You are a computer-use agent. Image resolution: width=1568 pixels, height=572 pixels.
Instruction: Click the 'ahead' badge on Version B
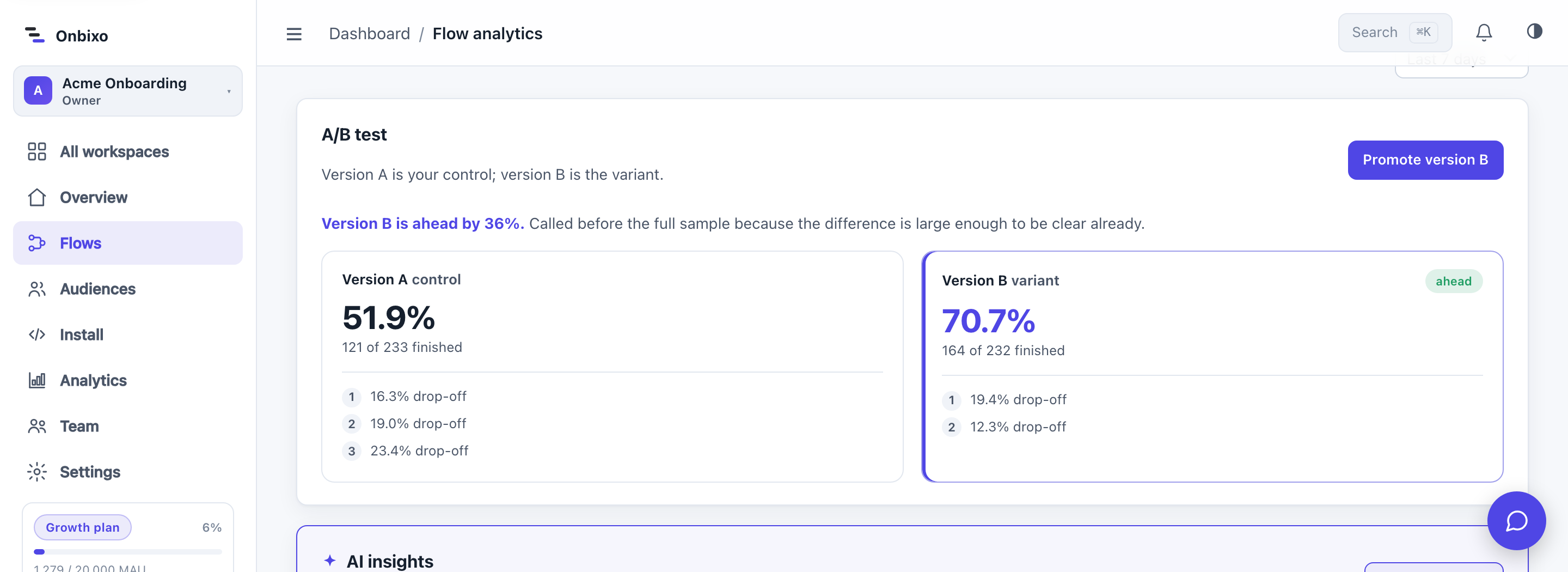(x=1454, y=281)
